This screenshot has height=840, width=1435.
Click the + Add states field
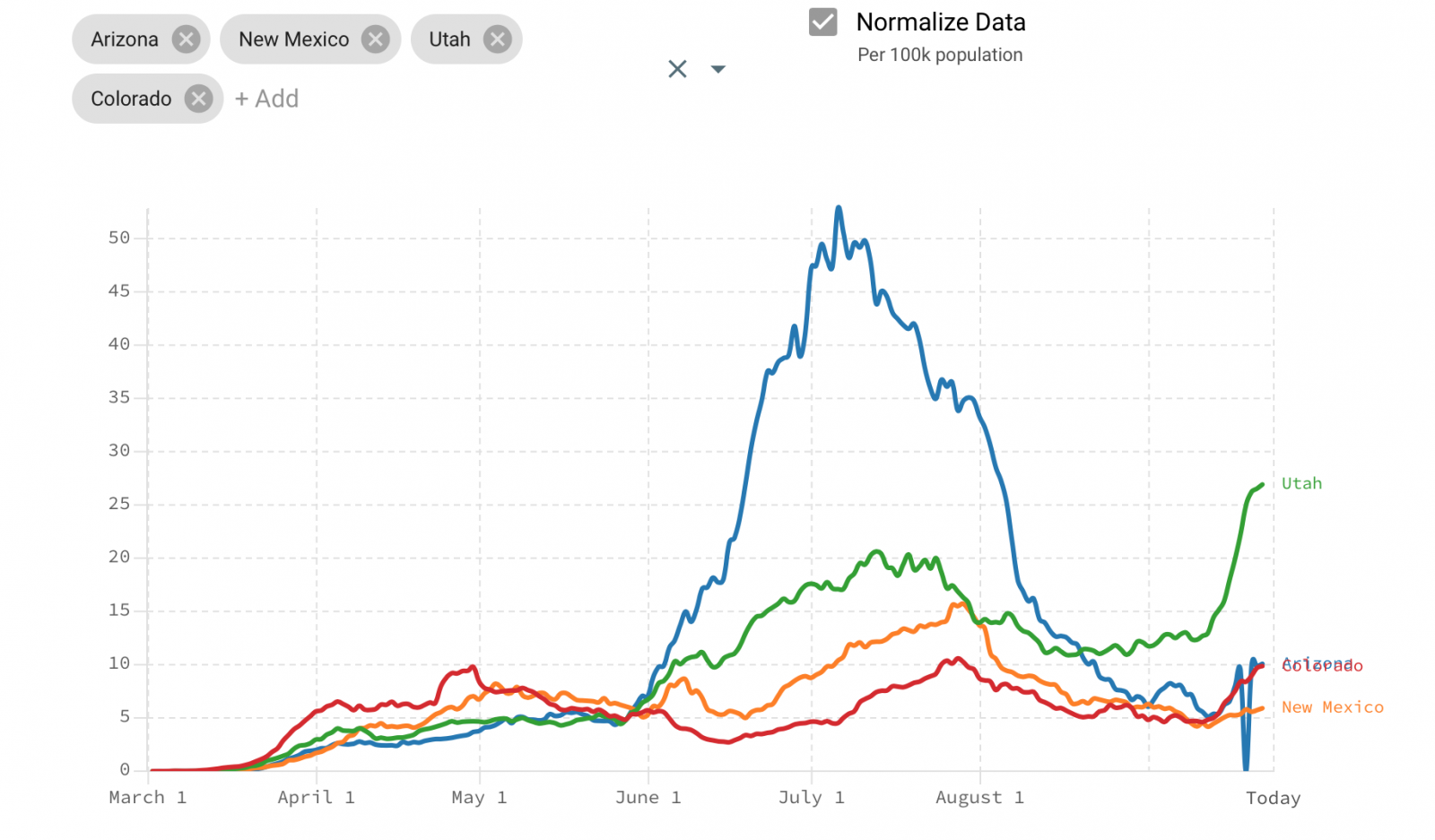coord(267,99)
